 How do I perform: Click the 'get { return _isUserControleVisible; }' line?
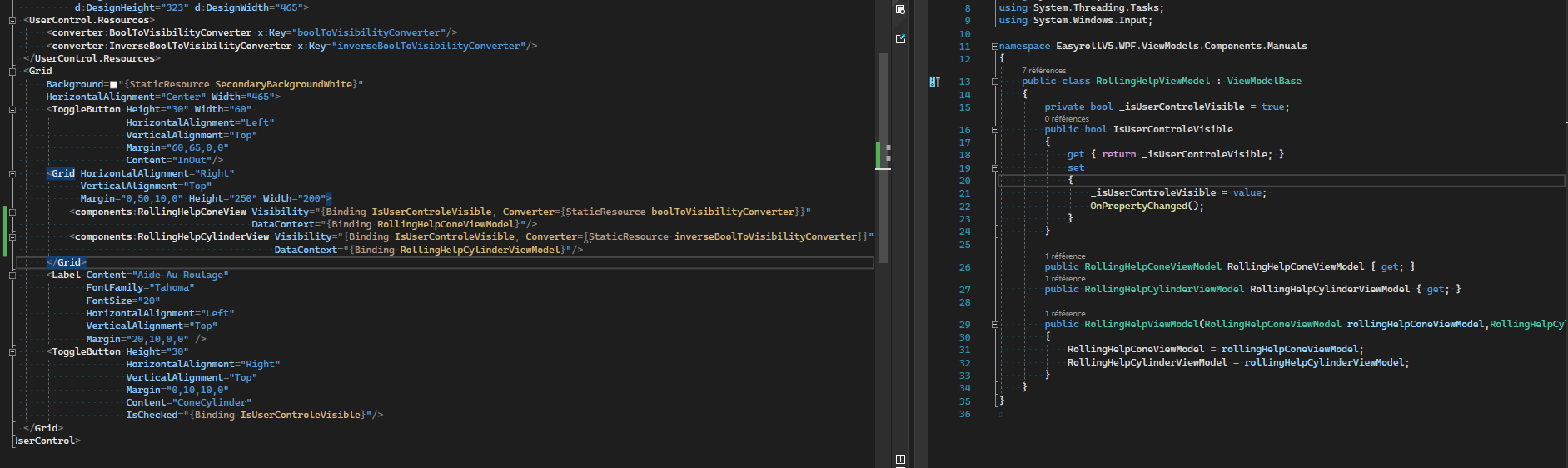pos(1176,154)
